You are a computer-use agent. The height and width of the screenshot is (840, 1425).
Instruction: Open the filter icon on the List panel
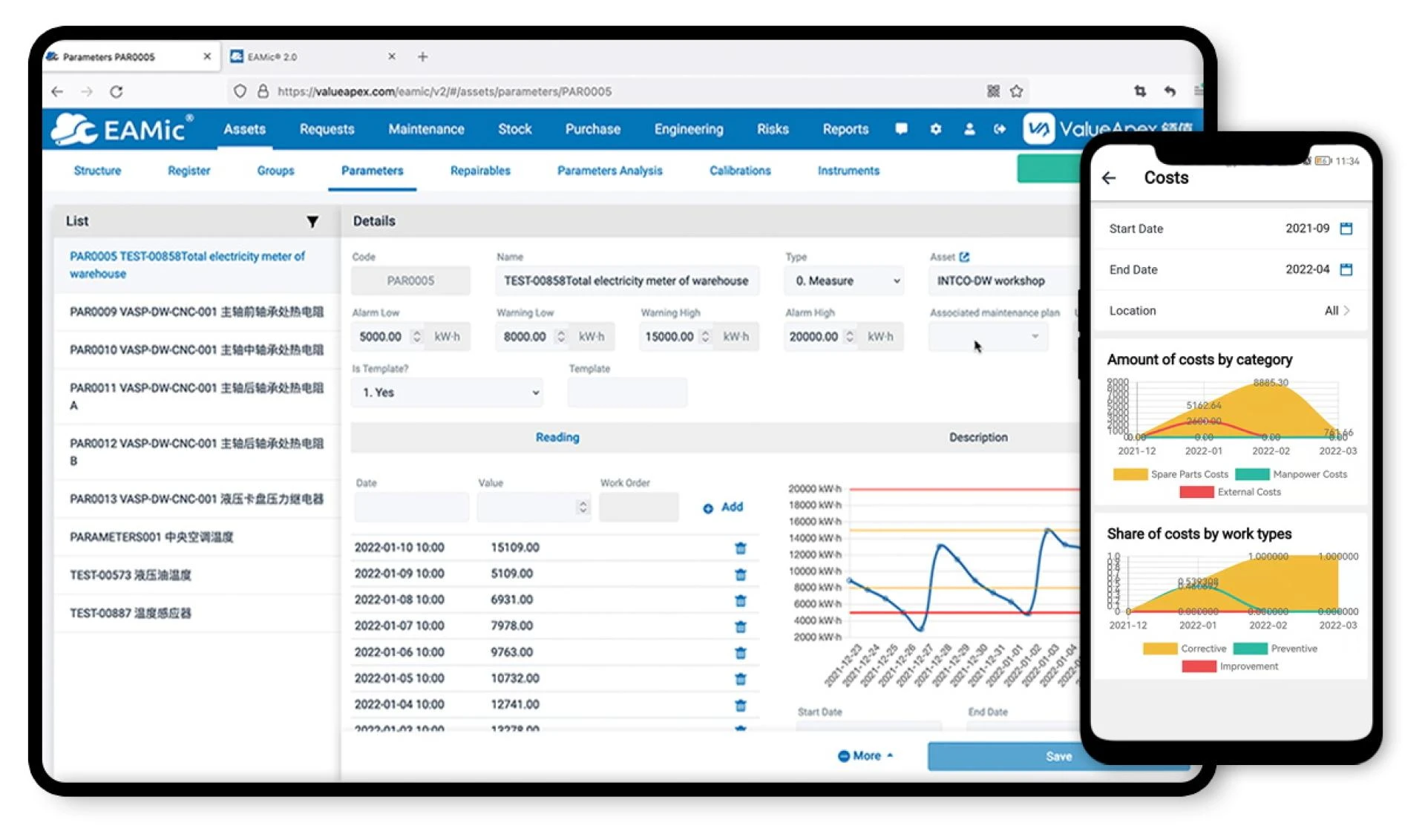[312, 221]
